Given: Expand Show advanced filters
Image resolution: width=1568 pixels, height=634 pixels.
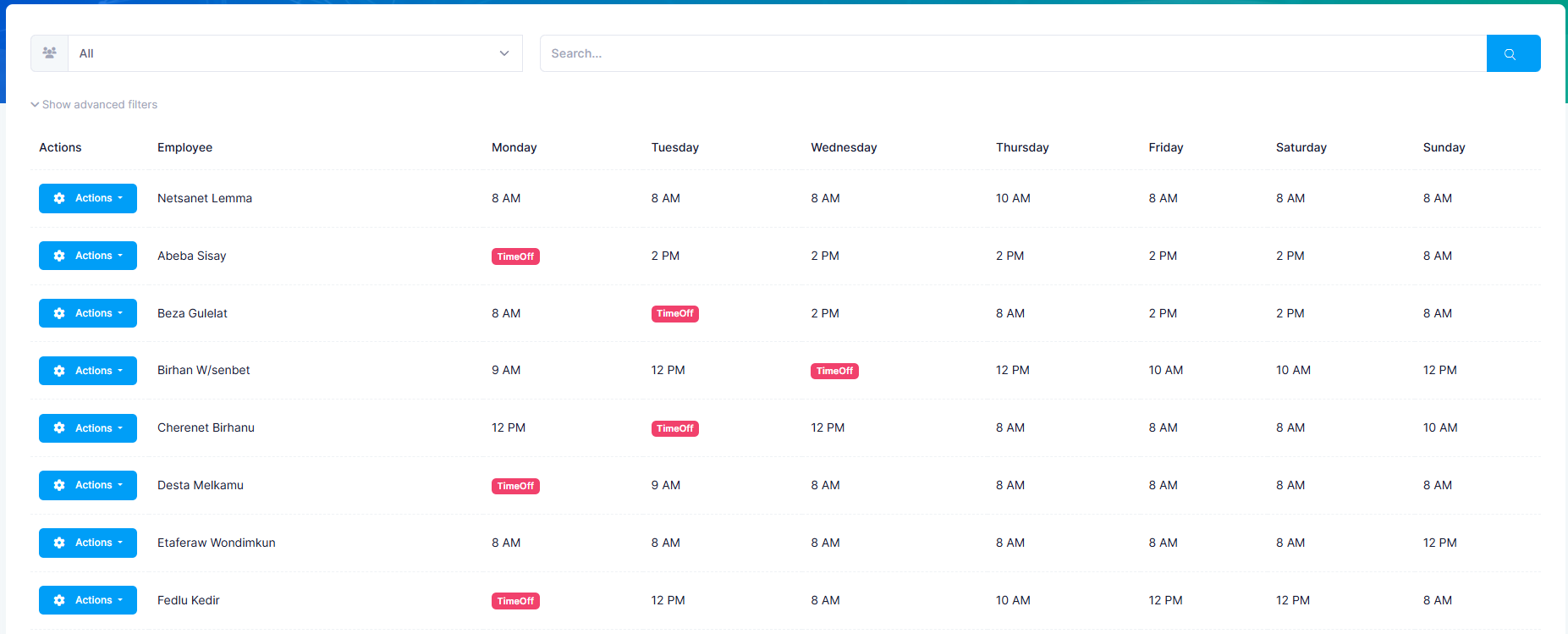Looking at the screenshot, I should 95,105.
